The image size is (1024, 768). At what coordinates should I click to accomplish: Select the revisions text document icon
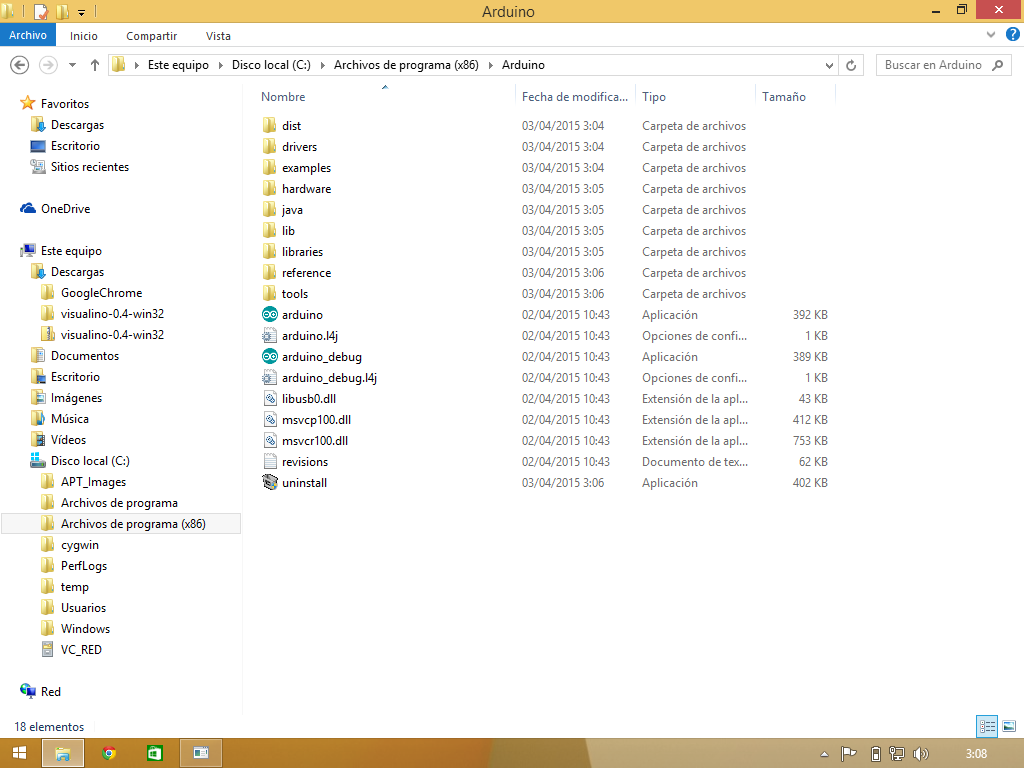click(270, 462)
